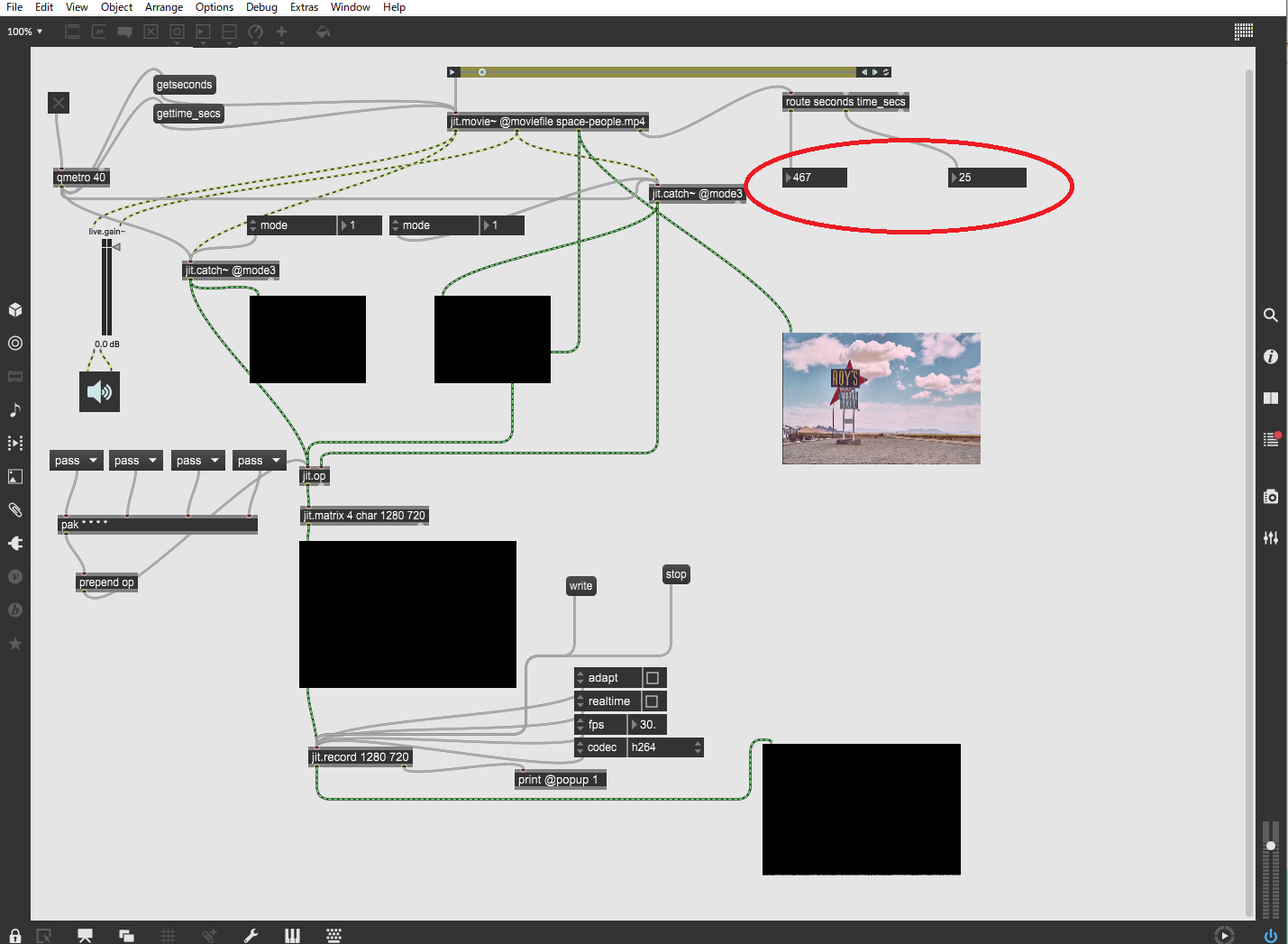Enable the adapt checkbox
This screenshot has width=1288, height=944.
653,678
